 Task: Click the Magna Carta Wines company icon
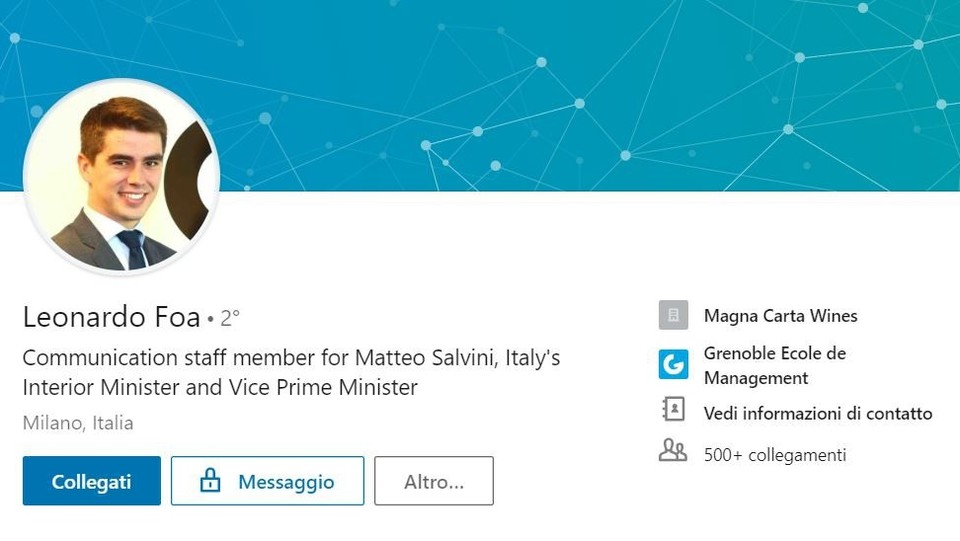673,315
